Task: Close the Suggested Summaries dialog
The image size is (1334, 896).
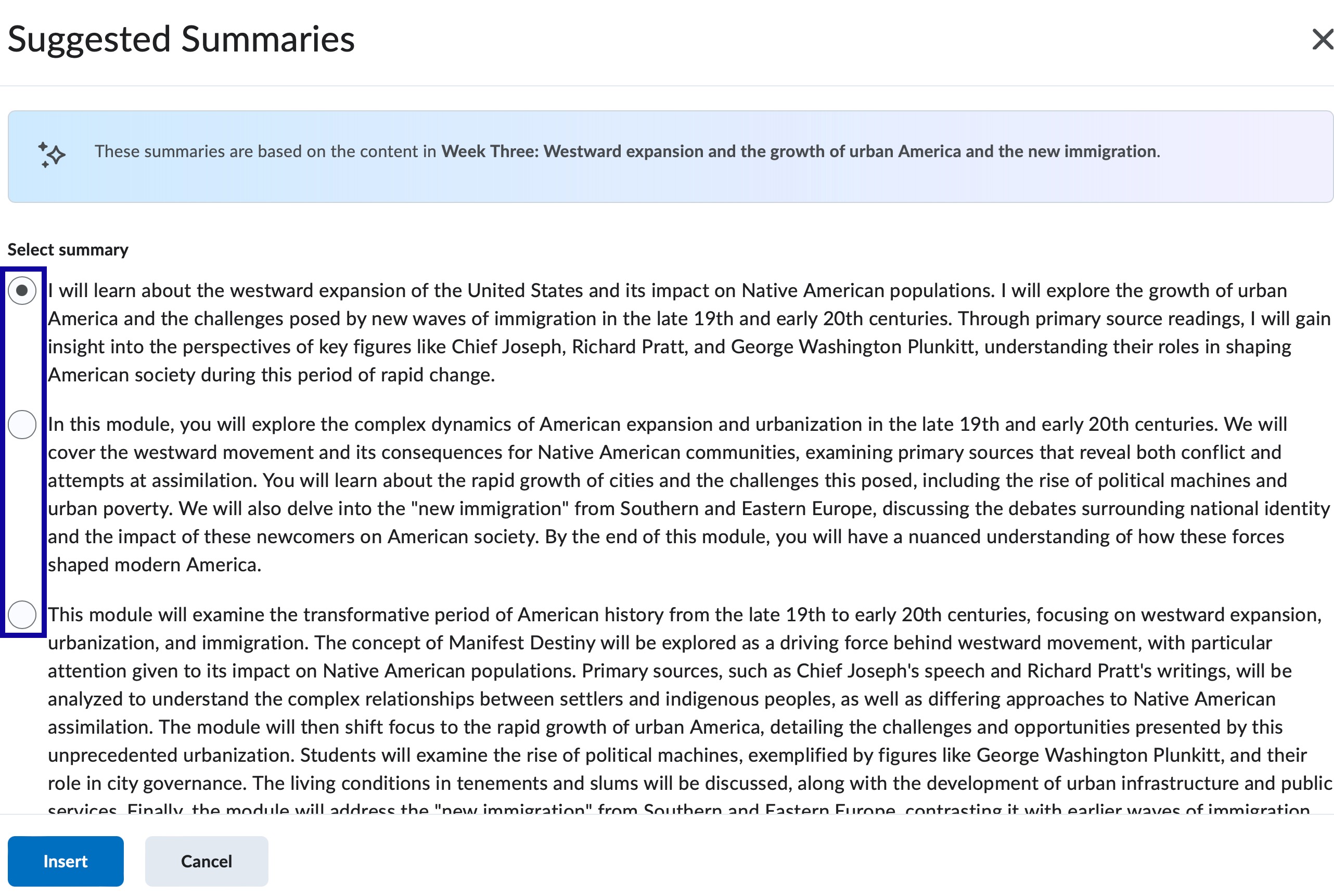Action: click(x=1323, y=40)
